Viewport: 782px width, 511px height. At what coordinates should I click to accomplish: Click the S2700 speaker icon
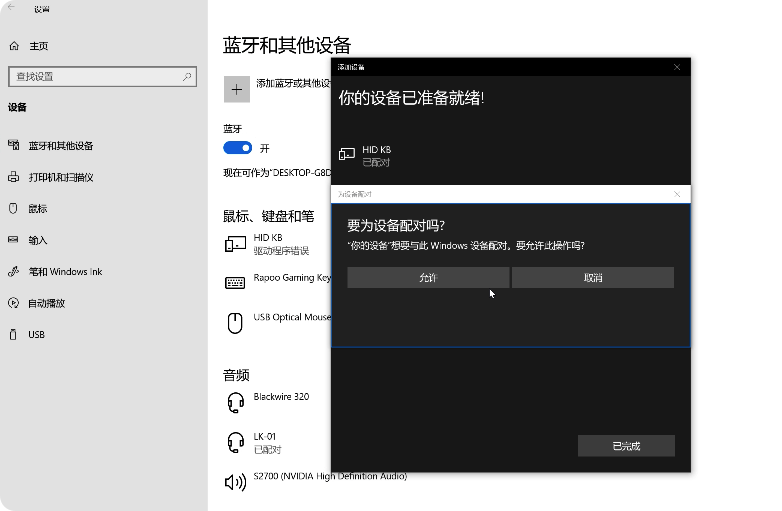click(235, 482)
